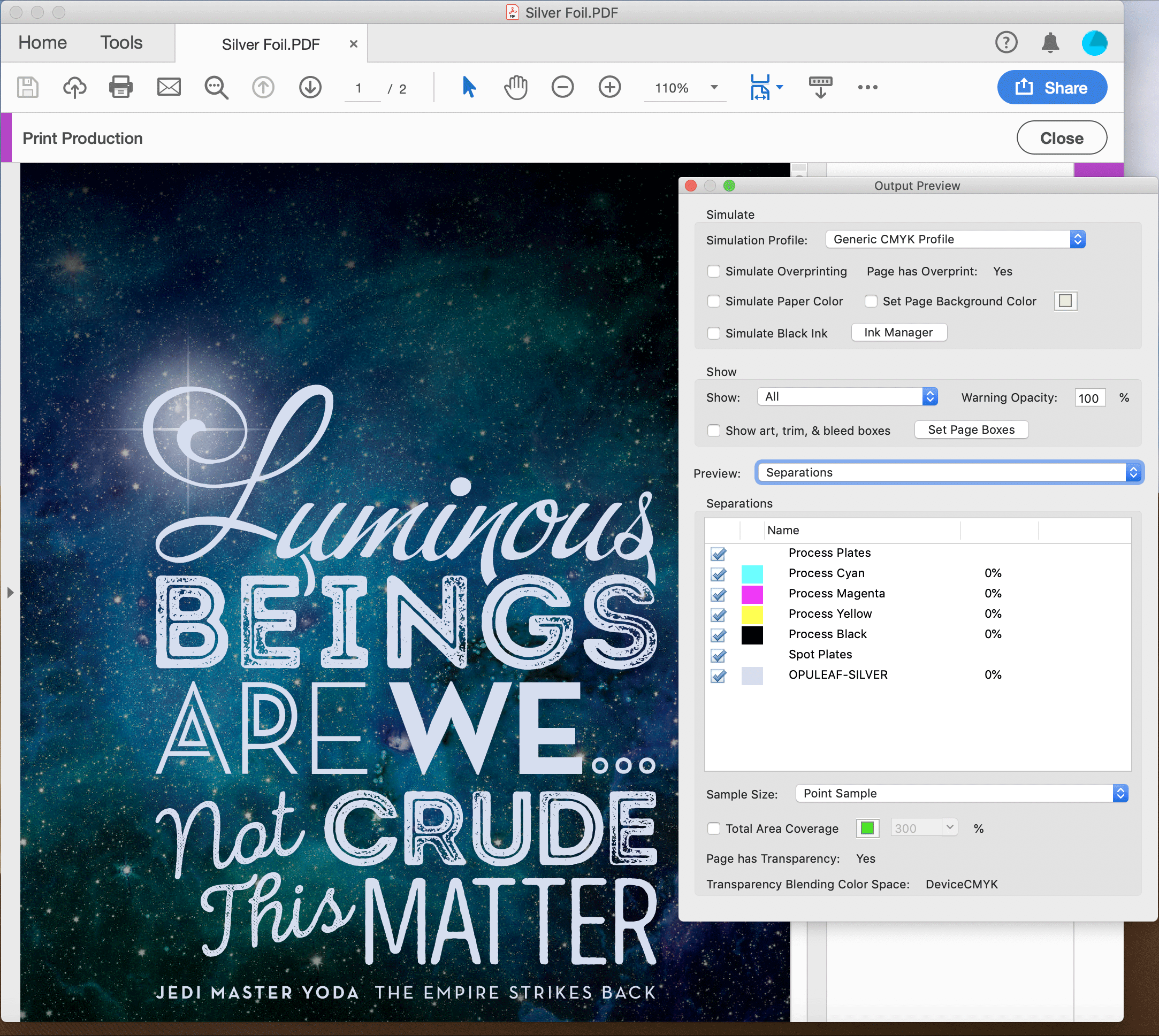Zoom in using the plus icon
The image size is (1159, 1036).
[609, 87]
